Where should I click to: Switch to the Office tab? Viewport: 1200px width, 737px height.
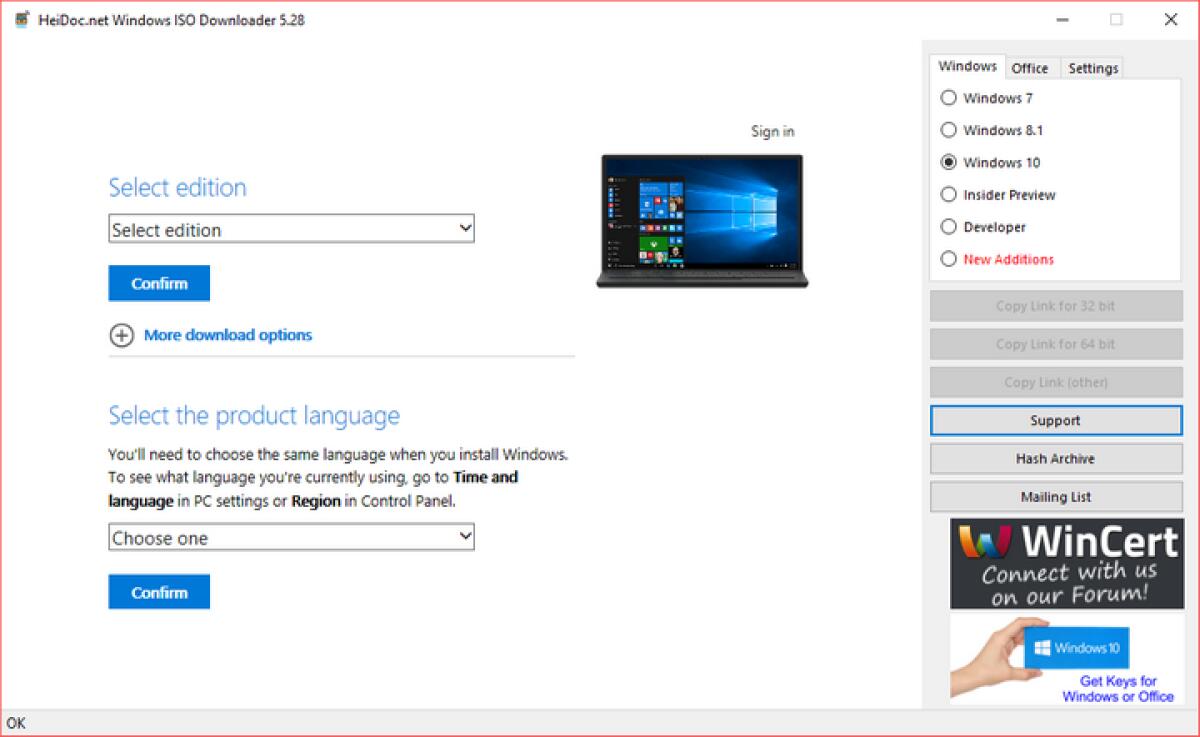point(1031,67)
